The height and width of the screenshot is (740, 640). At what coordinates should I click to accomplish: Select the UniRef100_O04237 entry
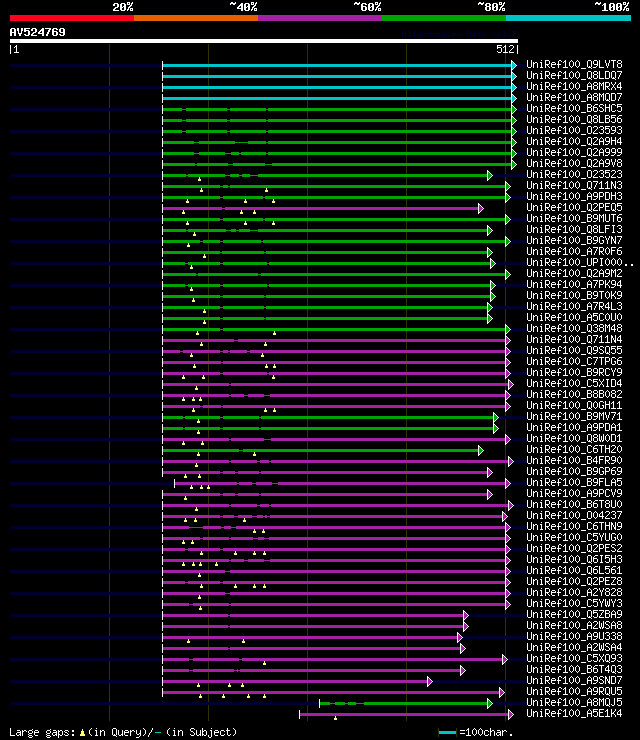pos(574,516)
